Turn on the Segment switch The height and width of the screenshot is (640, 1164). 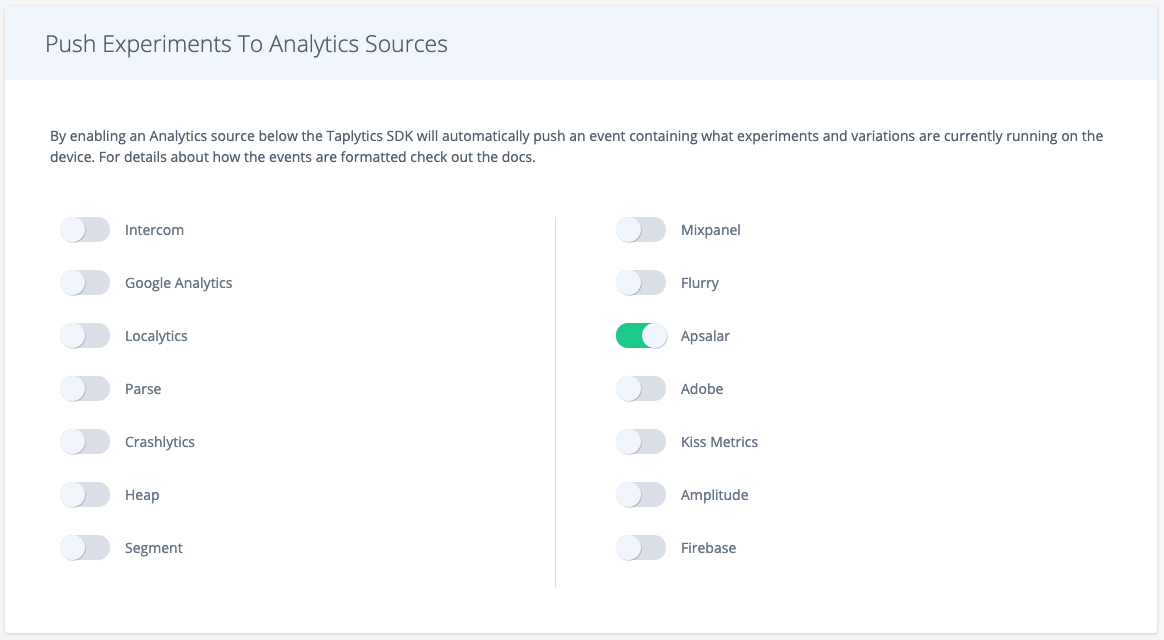(x=85, y=548)
